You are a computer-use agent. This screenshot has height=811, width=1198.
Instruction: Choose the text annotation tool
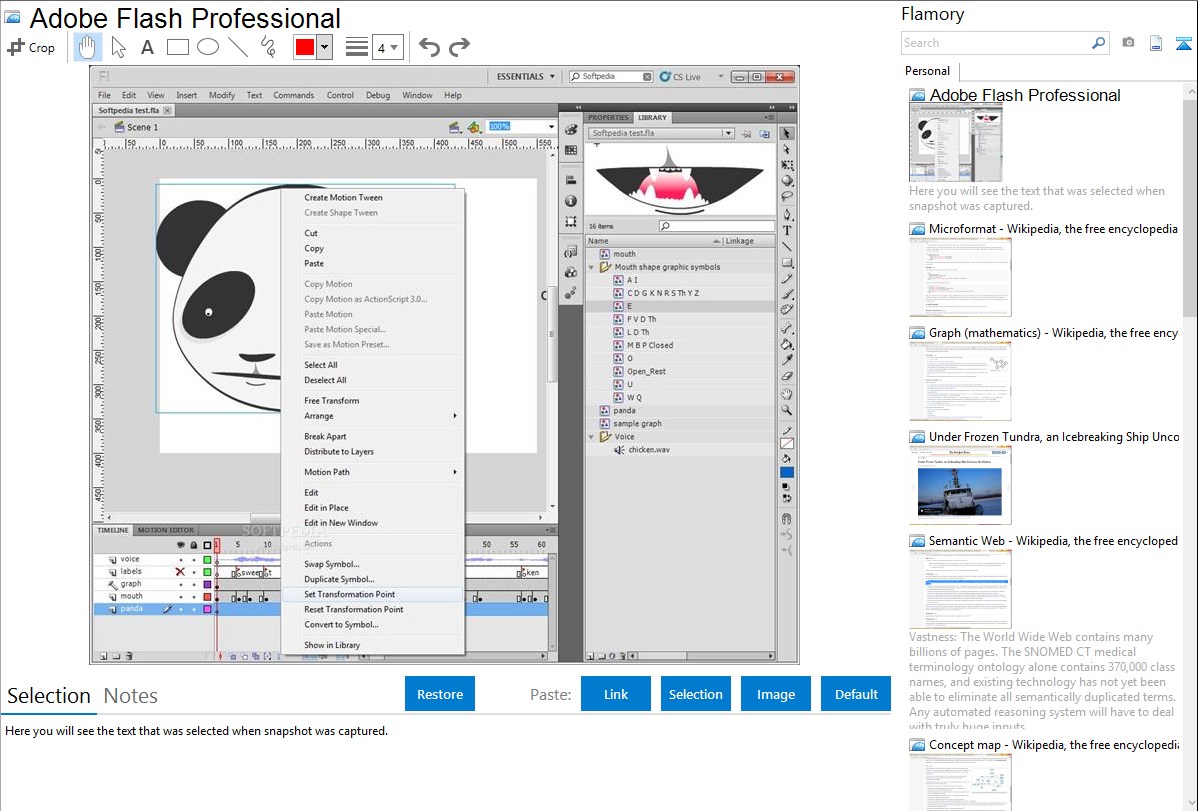[x=147, y=47]
